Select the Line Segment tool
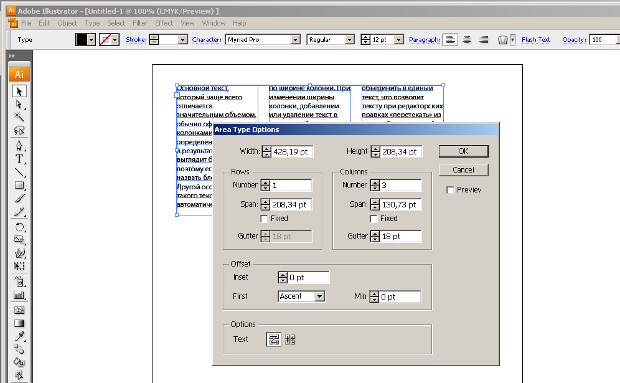The width and height of the screenshot is (620, 383). (x=19, y=172)
